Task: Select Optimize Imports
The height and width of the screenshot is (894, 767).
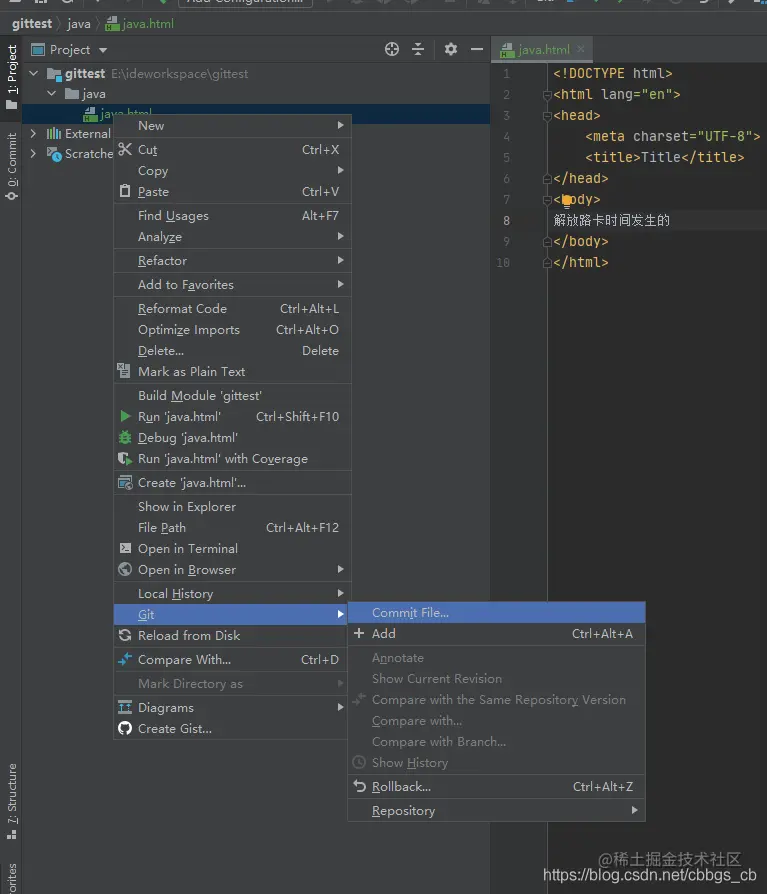Action: 233,330
